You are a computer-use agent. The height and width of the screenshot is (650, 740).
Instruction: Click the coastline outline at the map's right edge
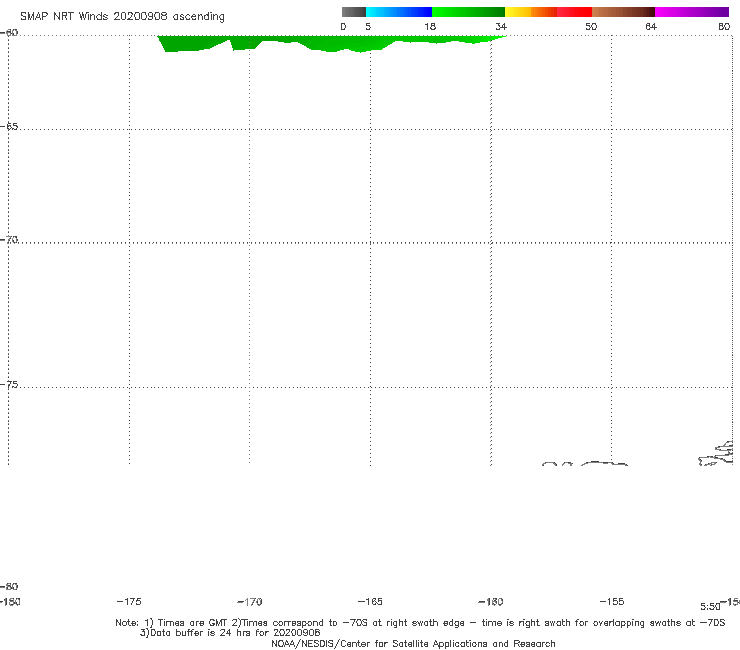pyautogui.click(x=716, y=453)
